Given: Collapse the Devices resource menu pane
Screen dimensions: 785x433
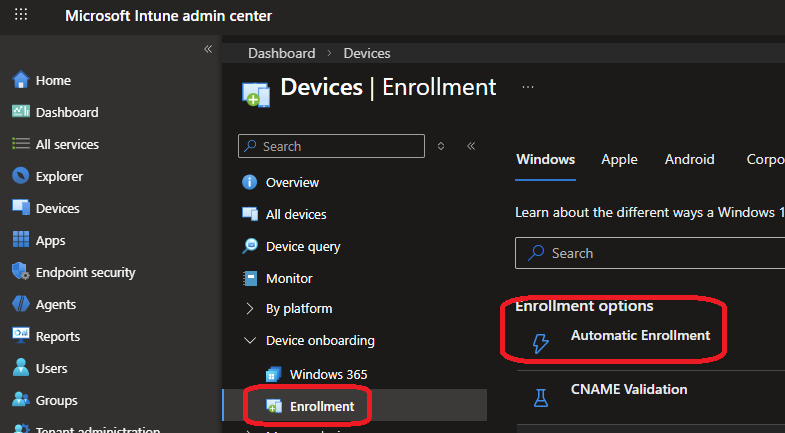Looking at the screenshot, I should pyautogui.click(x=471, y=146).
